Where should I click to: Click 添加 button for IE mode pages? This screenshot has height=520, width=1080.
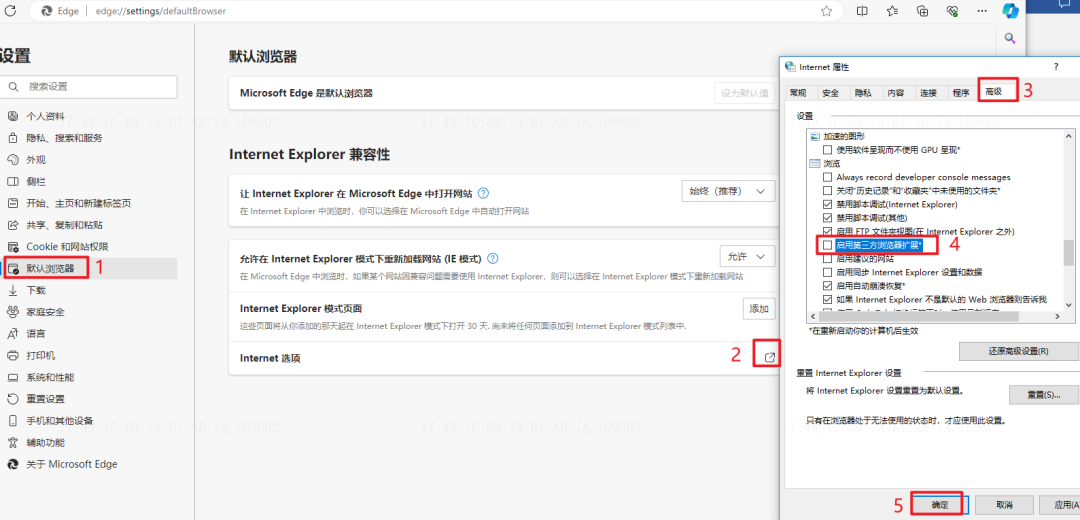[x=759, y=309]
